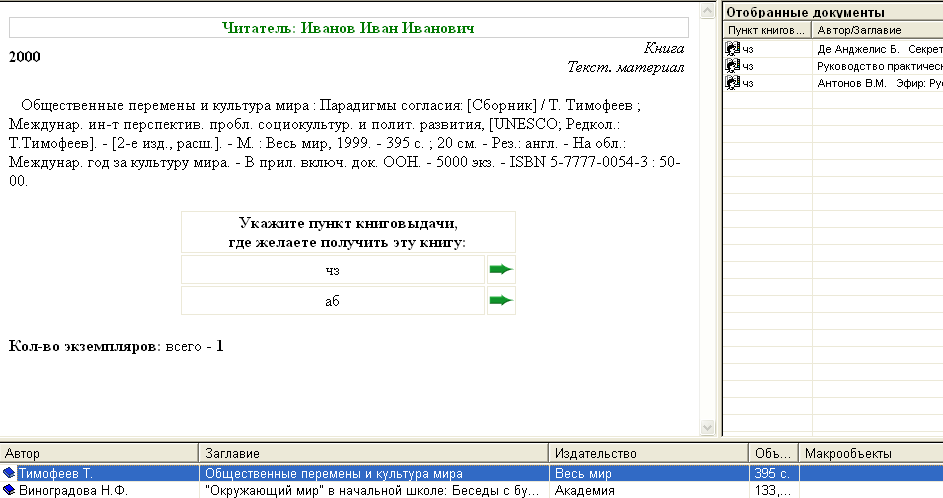
Task: Click title Общественные перемены и культура мира in list
Action: pyautogui.click(x=334, y=473)
